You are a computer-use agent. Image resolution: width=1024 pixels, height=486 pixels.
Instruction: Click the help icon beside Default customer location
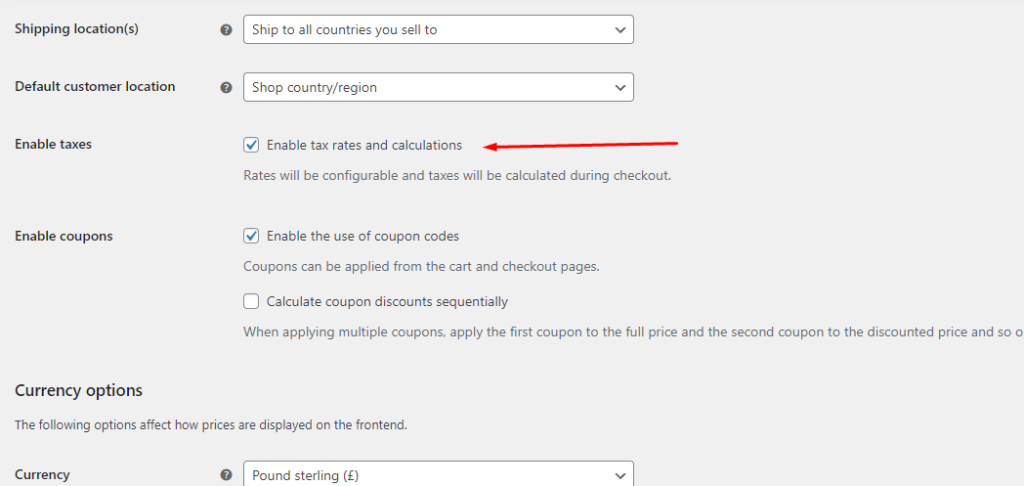226,88
